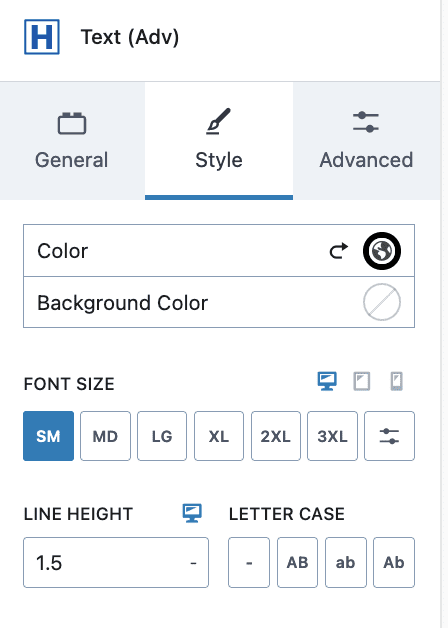Click the General tab briefcase icon

(72, 123)
